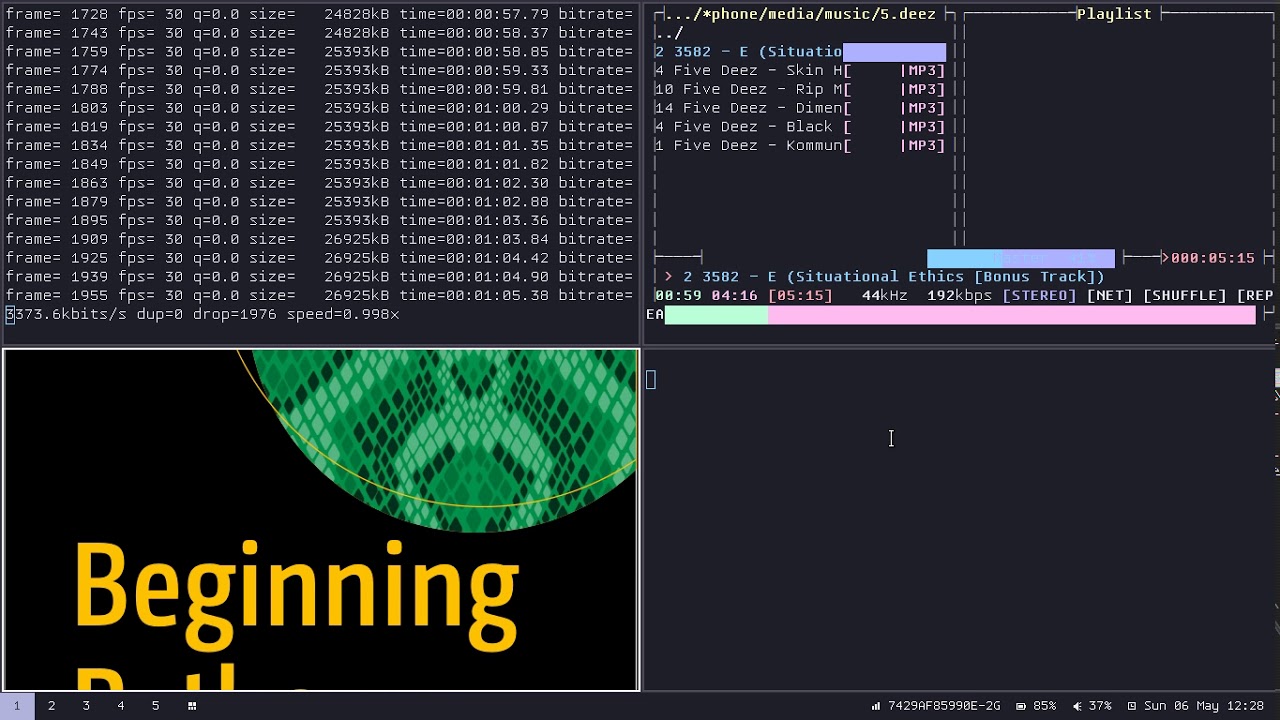The image size is (1280, 720).
Task: Click the music directory path header
Action: tap(801, 14)
